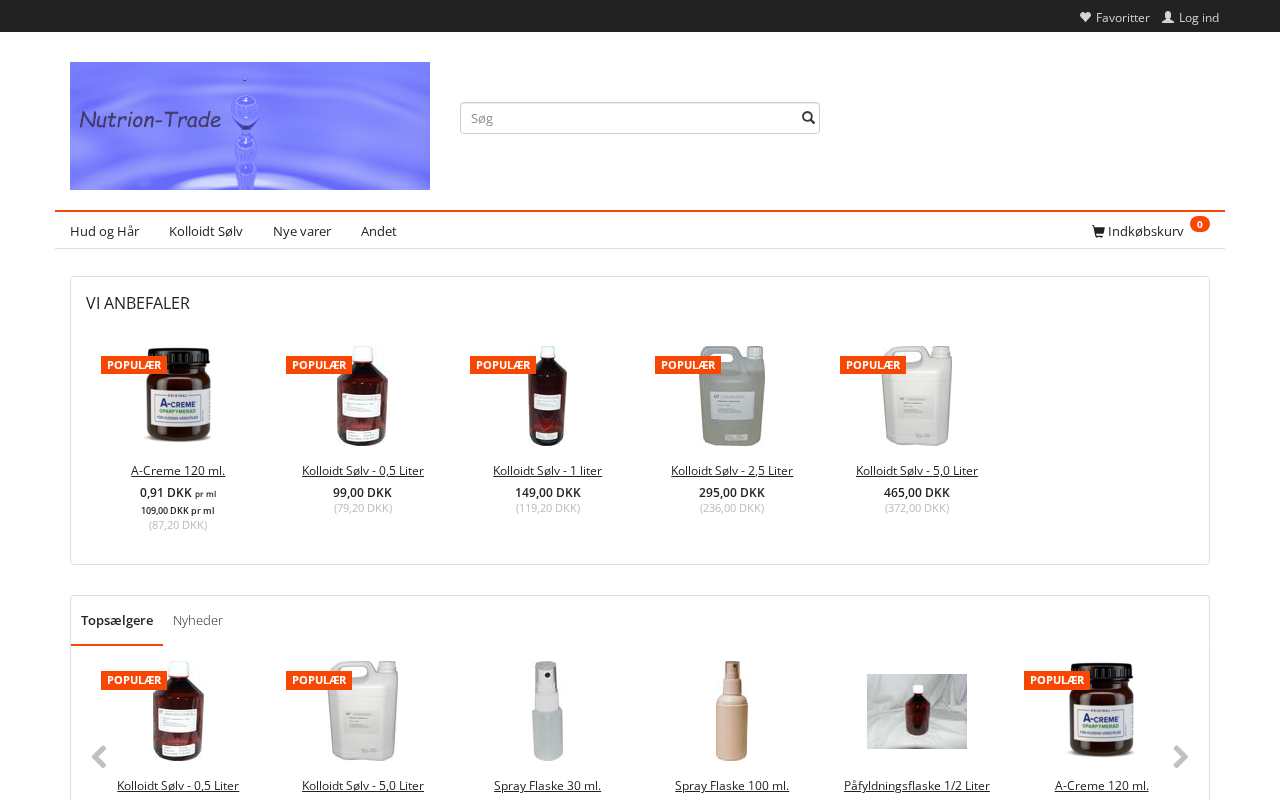The width and height of the screenshot is (1280, 800).
Task: Click top-seller Kolloidt Sølv - 0,5 Liter link
Action: [x=178, y=786]
